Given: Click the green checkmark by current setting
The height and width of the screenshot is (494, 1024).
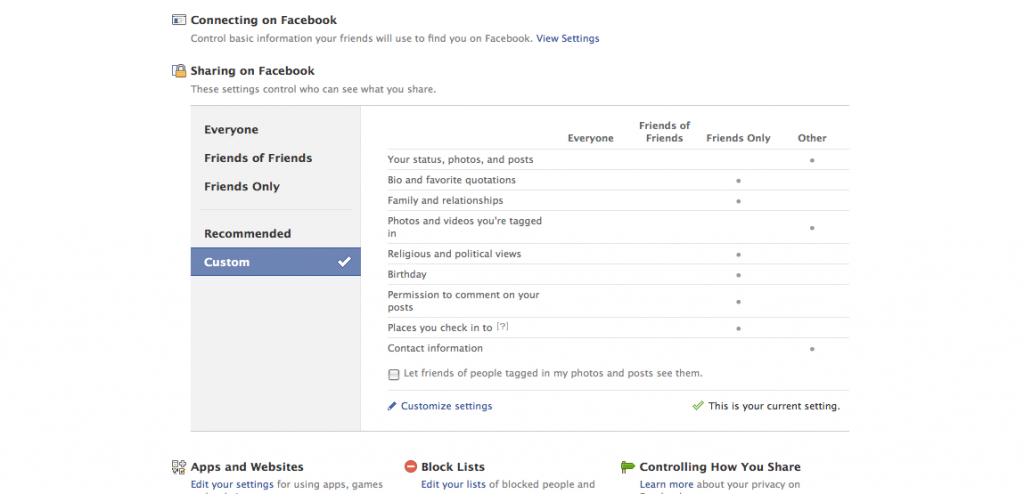Looking at the screenshot, I should pos(698,406).
